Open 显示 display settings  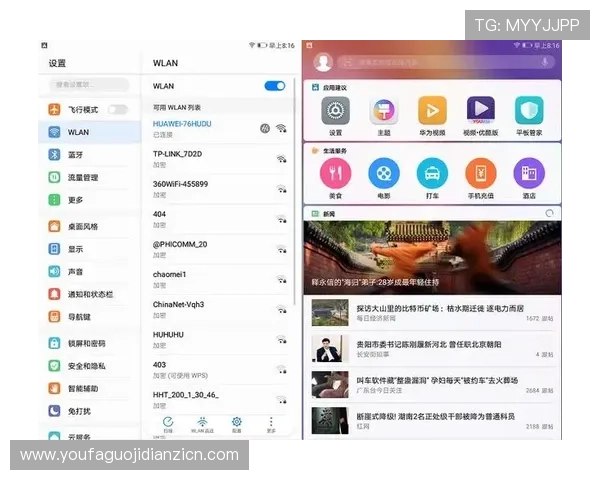[90, 249]
